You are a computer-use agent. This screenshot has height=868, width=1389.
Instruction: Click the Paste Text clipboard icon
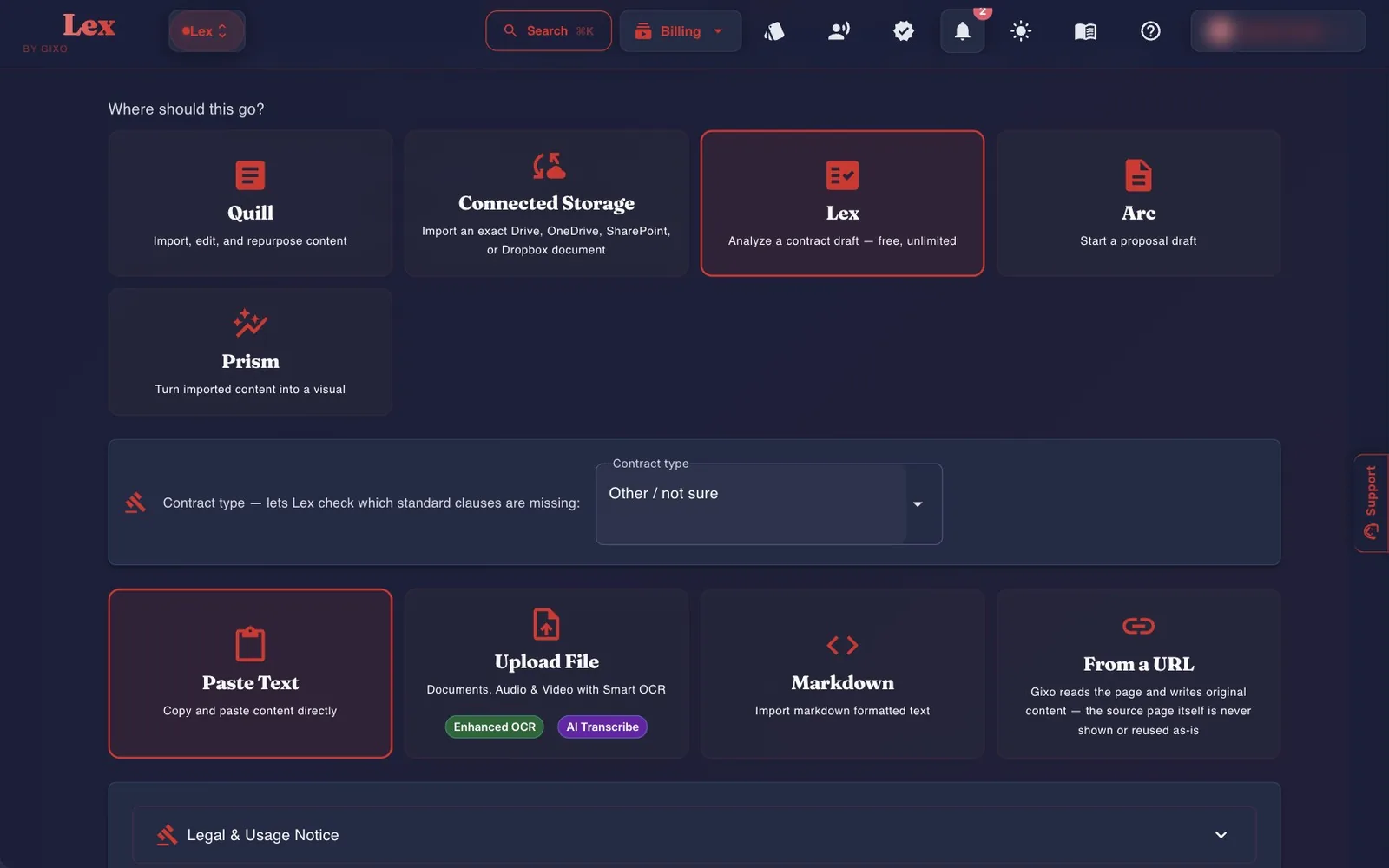pyautogui.click(x=250, y=644)
